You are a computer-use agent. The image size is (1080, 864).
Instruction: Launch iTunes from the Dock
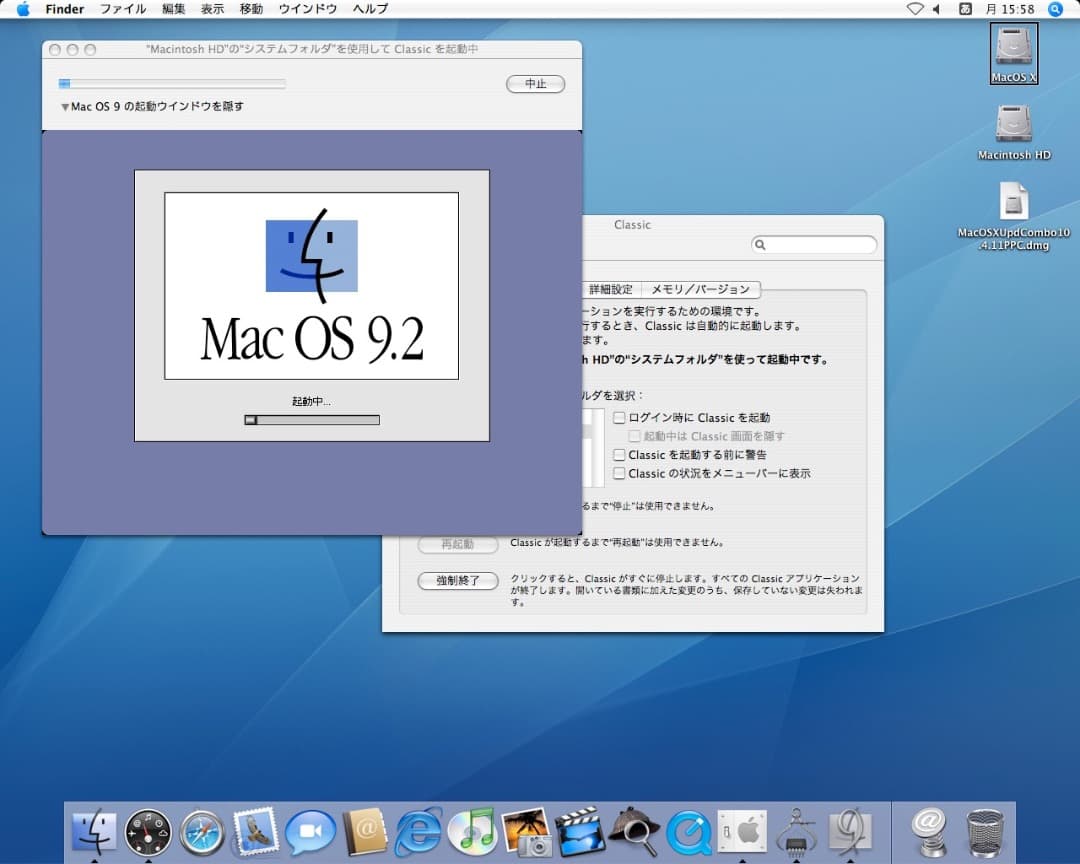(472, 832)
